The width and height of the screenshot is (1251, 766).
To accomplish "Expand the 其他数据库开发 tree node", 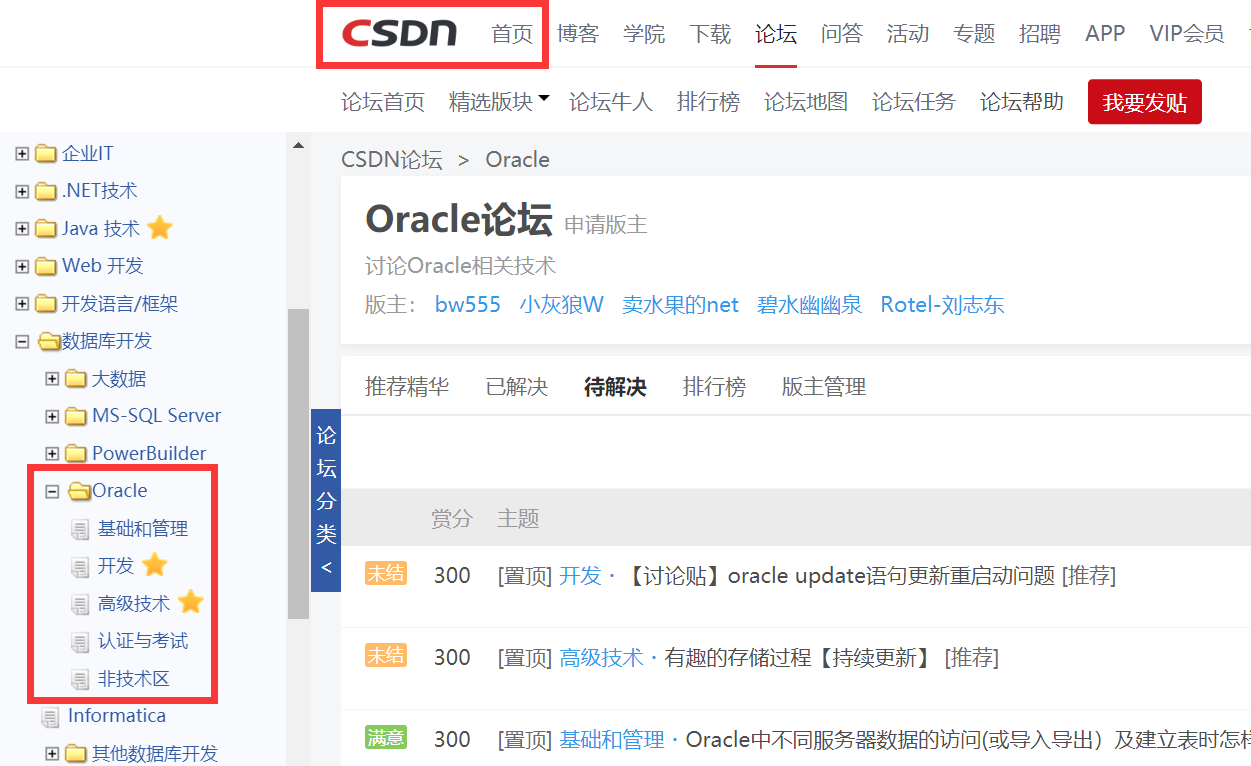I will click(x=52, y=754).
